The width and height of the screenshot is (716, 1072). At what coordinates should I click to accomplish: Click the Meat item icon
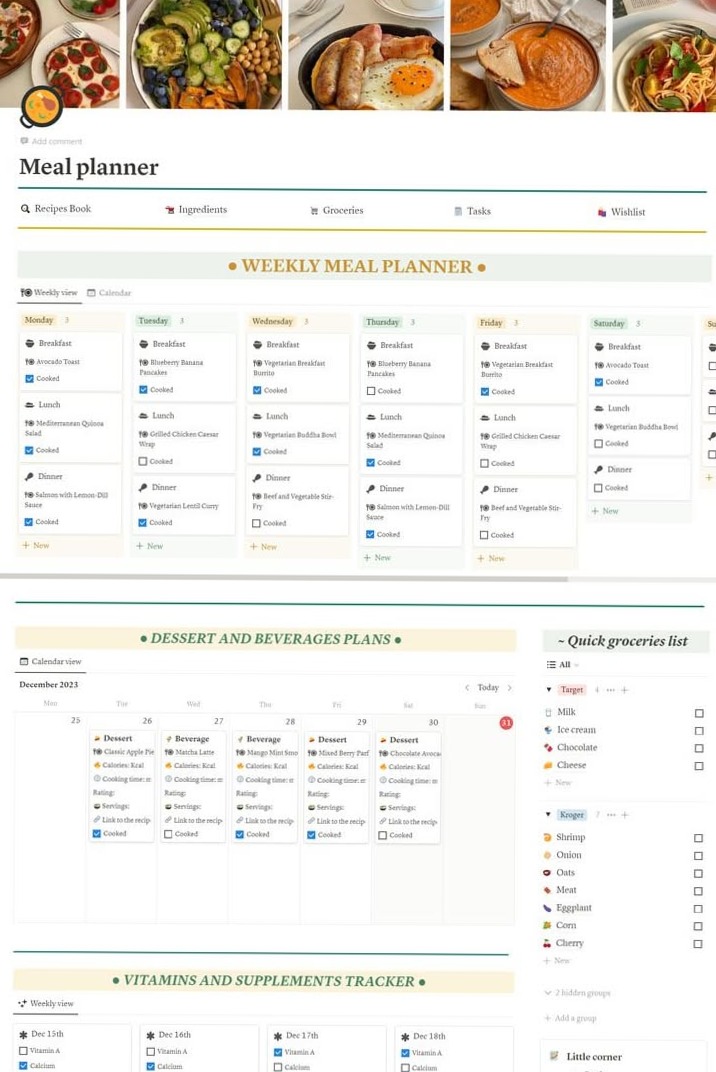click(x=547, y=890)
